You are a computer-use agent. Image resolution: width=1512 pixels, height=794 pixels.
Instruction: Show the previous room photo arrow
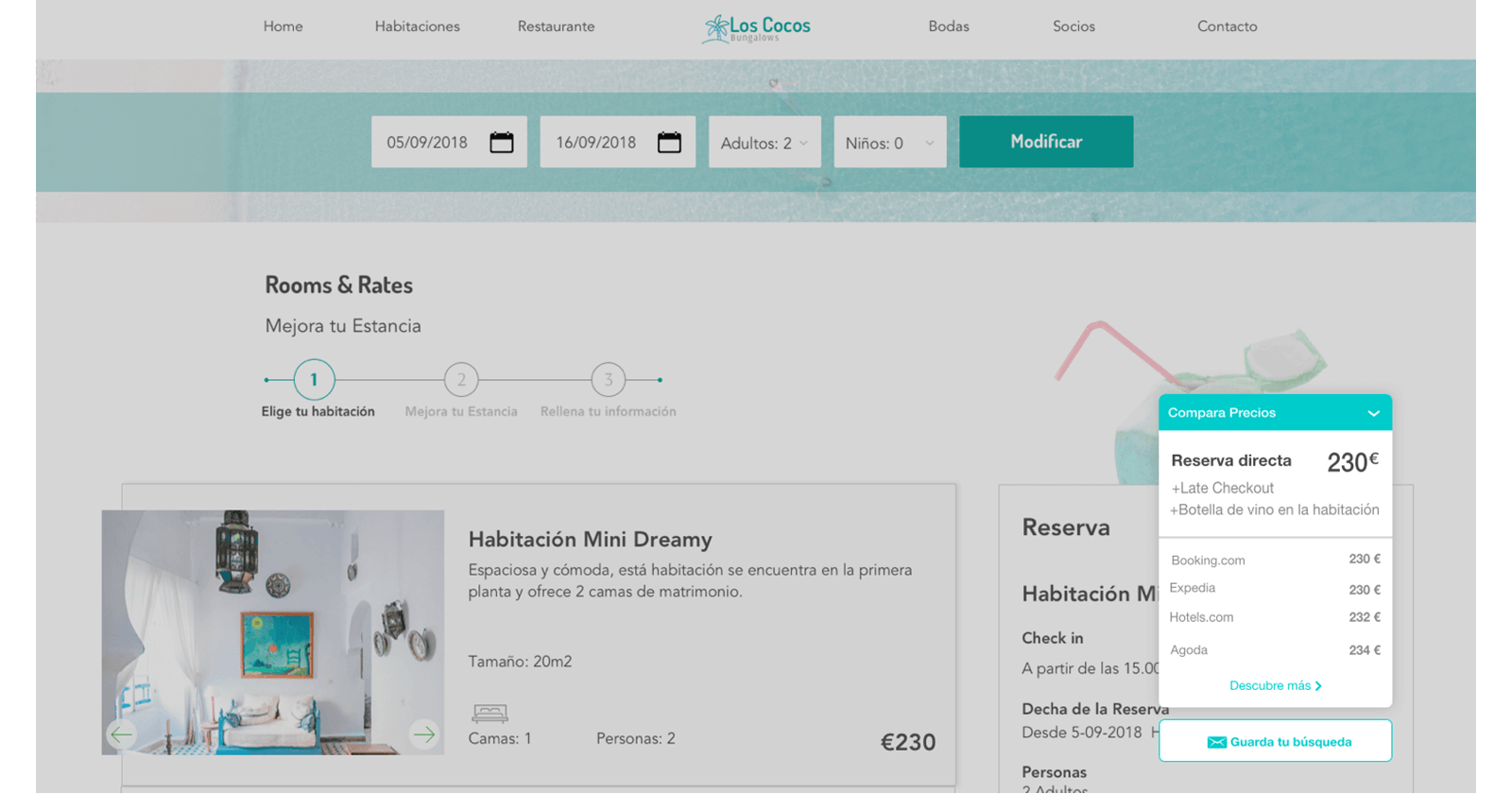coord(122,734)
